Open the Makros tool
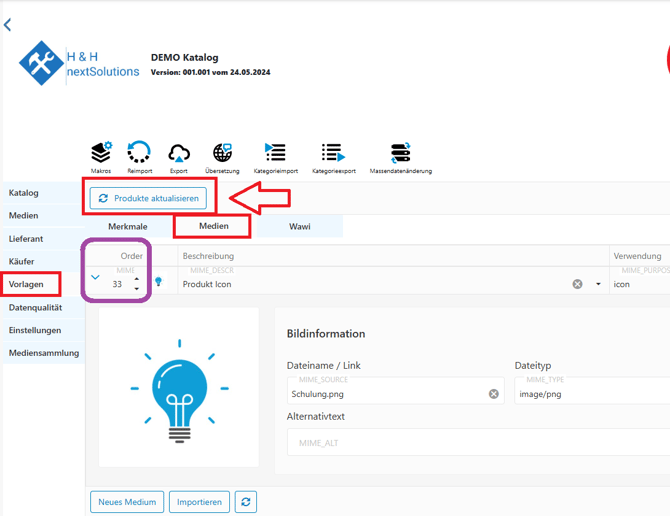This screenshot has height=516, width=670. click(101, 153)
